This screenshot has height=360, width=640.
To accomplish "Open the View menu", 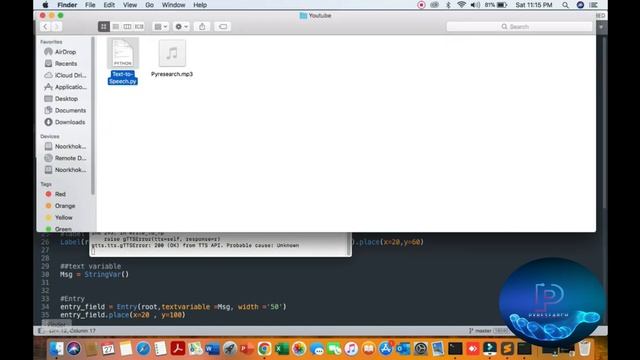I will pyautogui.click(x=130, y=5).
